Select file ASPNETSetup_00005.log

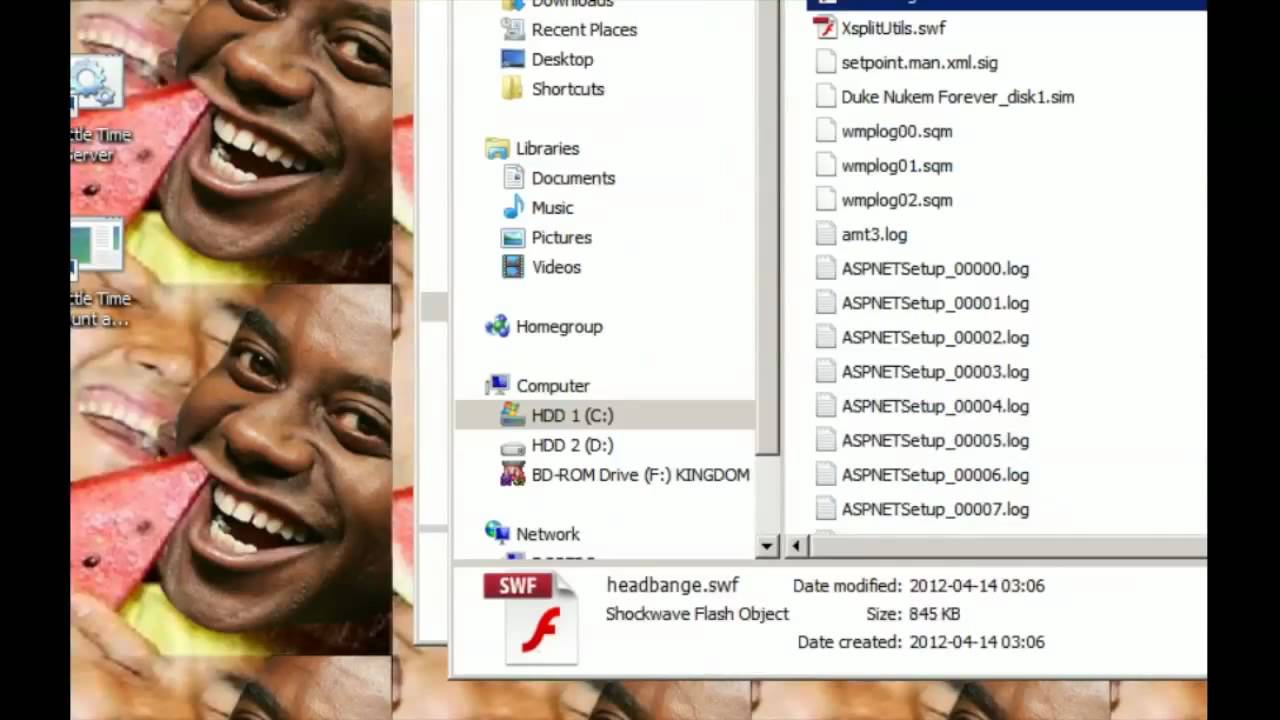935,440
